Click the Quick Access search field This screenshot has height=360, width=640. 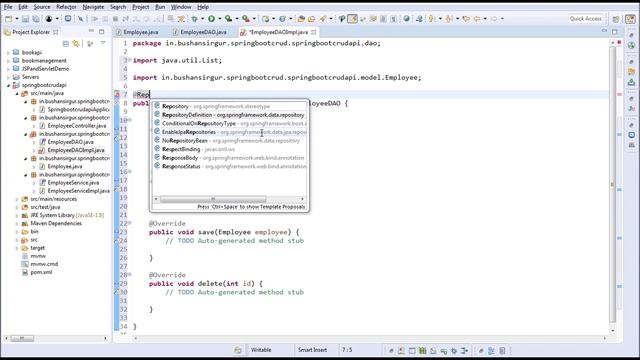click(586, 19)
